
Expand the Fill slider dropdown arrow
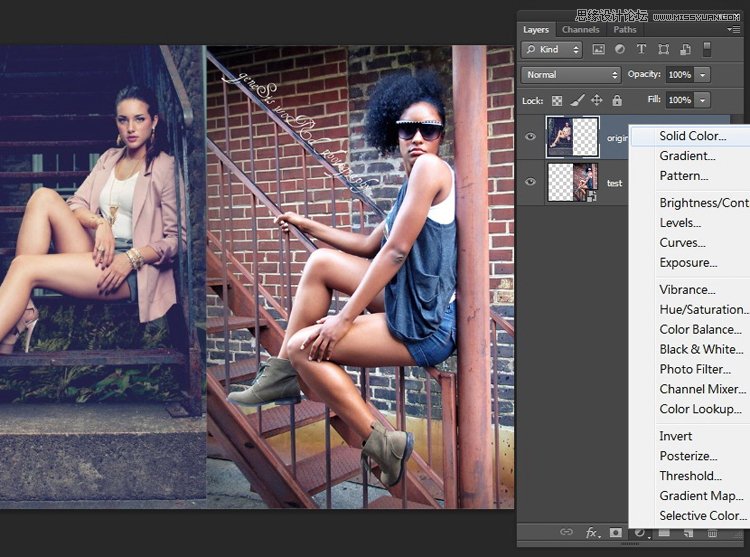[703, 100]
